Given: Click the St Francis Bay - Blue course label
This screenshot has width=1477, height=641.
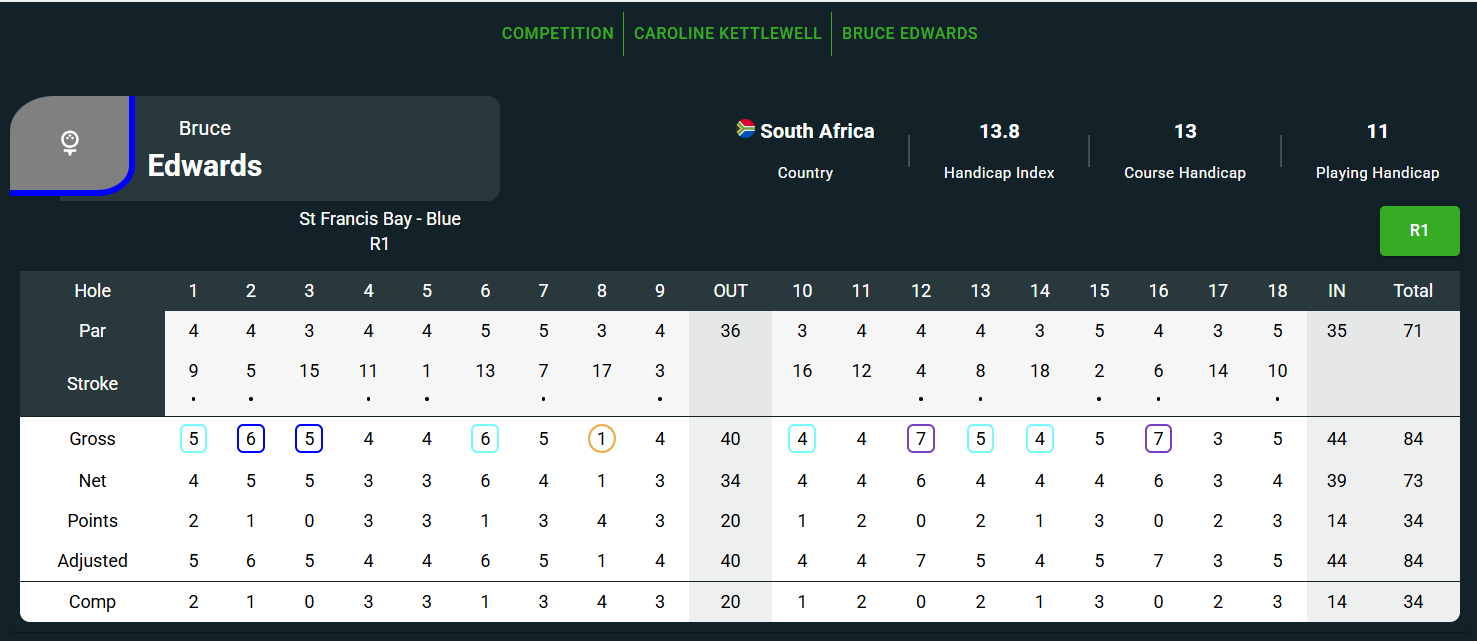Looking at the screenshot, I should tap(380, 219).
